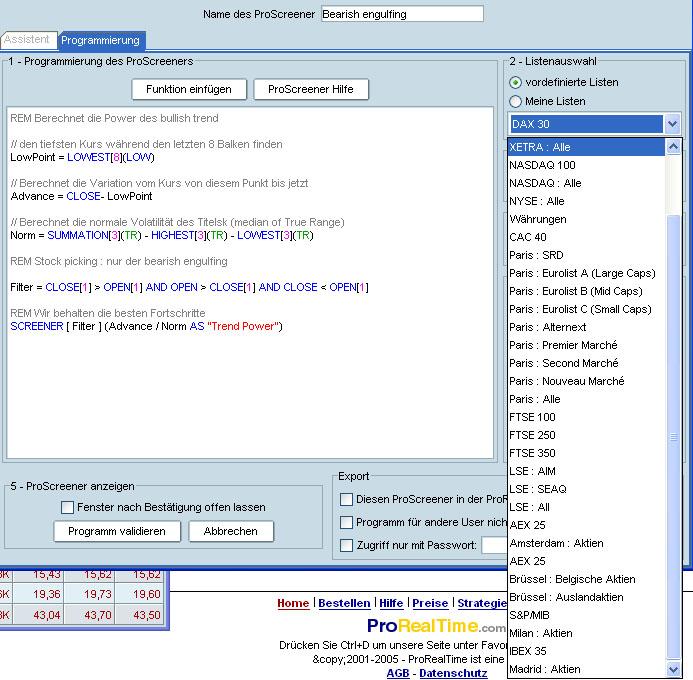Switch to the Assistent tab
Image resolution: width=693 pixels, height=680 pixels.
click(26, 40)
